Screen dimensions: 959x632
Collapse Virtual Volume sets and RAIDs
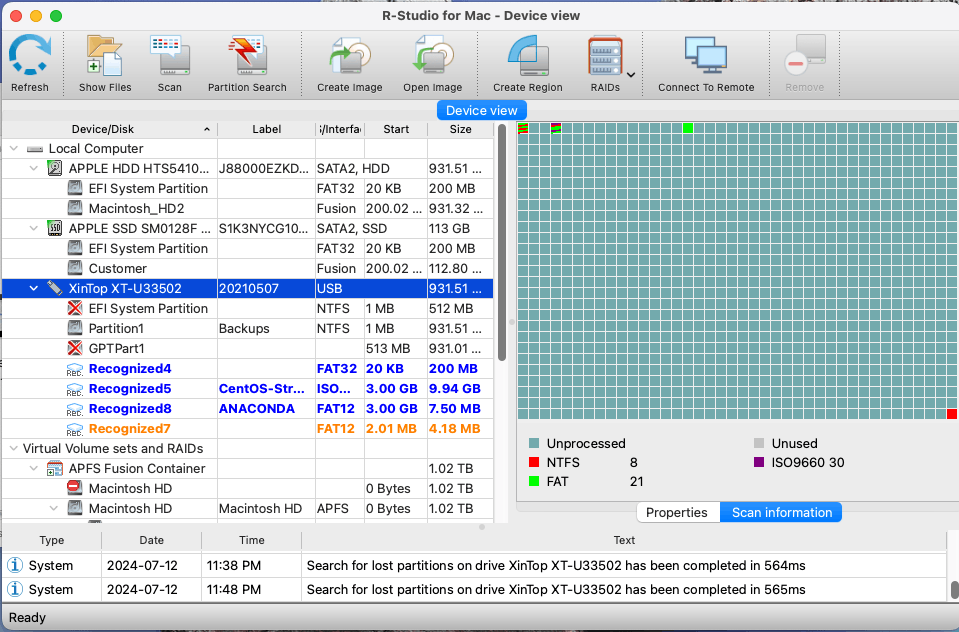pos(14,448)
